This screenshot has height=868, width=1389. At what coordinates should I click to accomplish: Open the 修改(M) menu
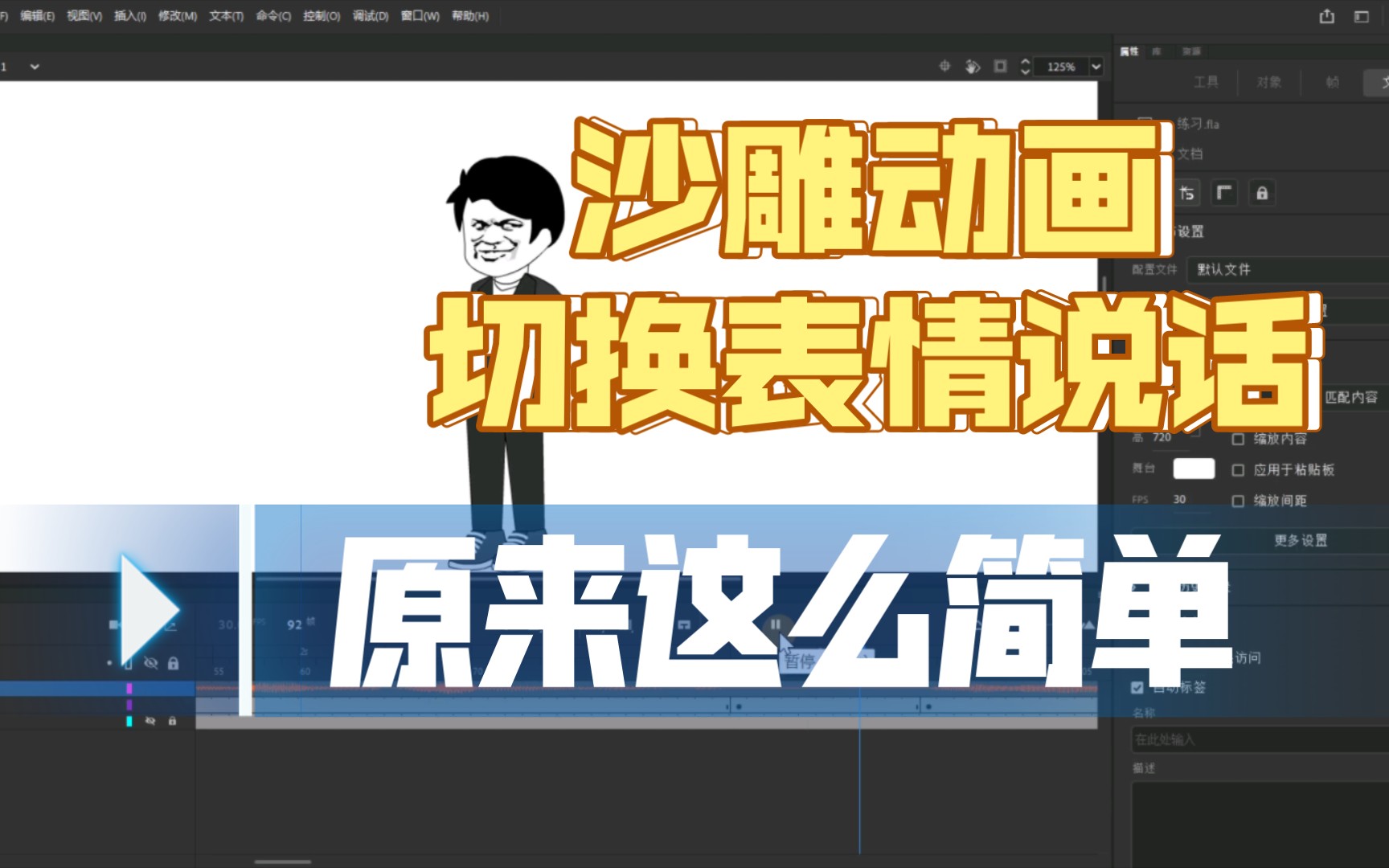[178, 16]
